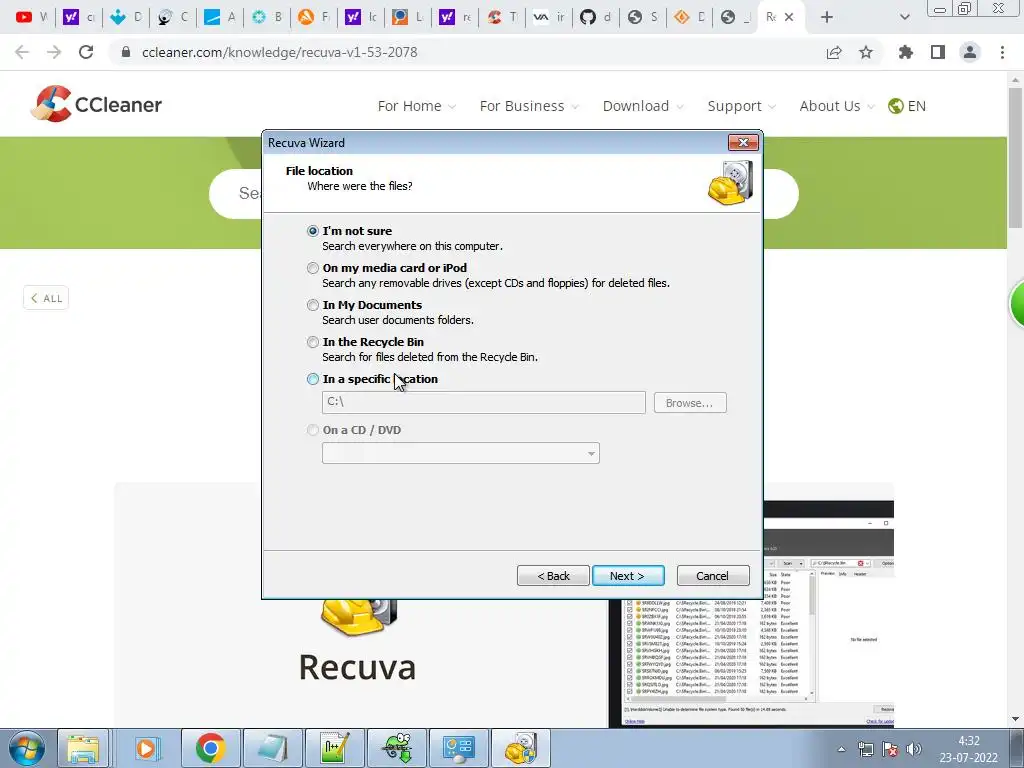Switch to the VA icon tab
1024x768 pixels.
point(550,17)
